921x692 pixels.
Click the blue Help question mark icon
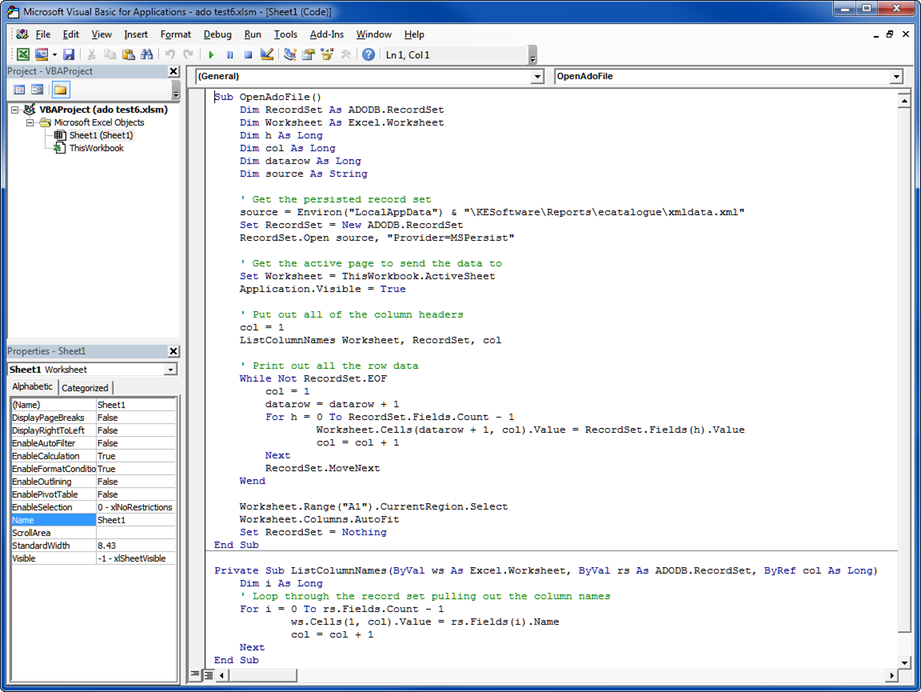point(368,55)
